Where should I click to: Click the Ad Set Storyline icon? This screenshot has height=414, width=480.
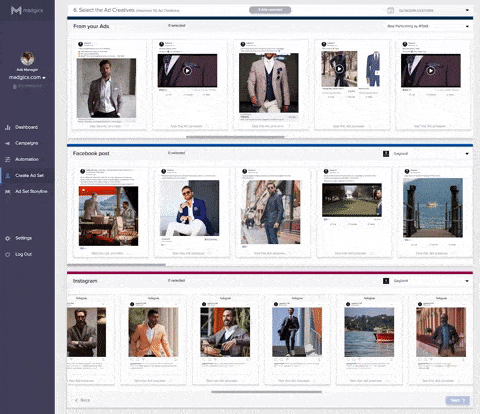click(x=8, y=192)
